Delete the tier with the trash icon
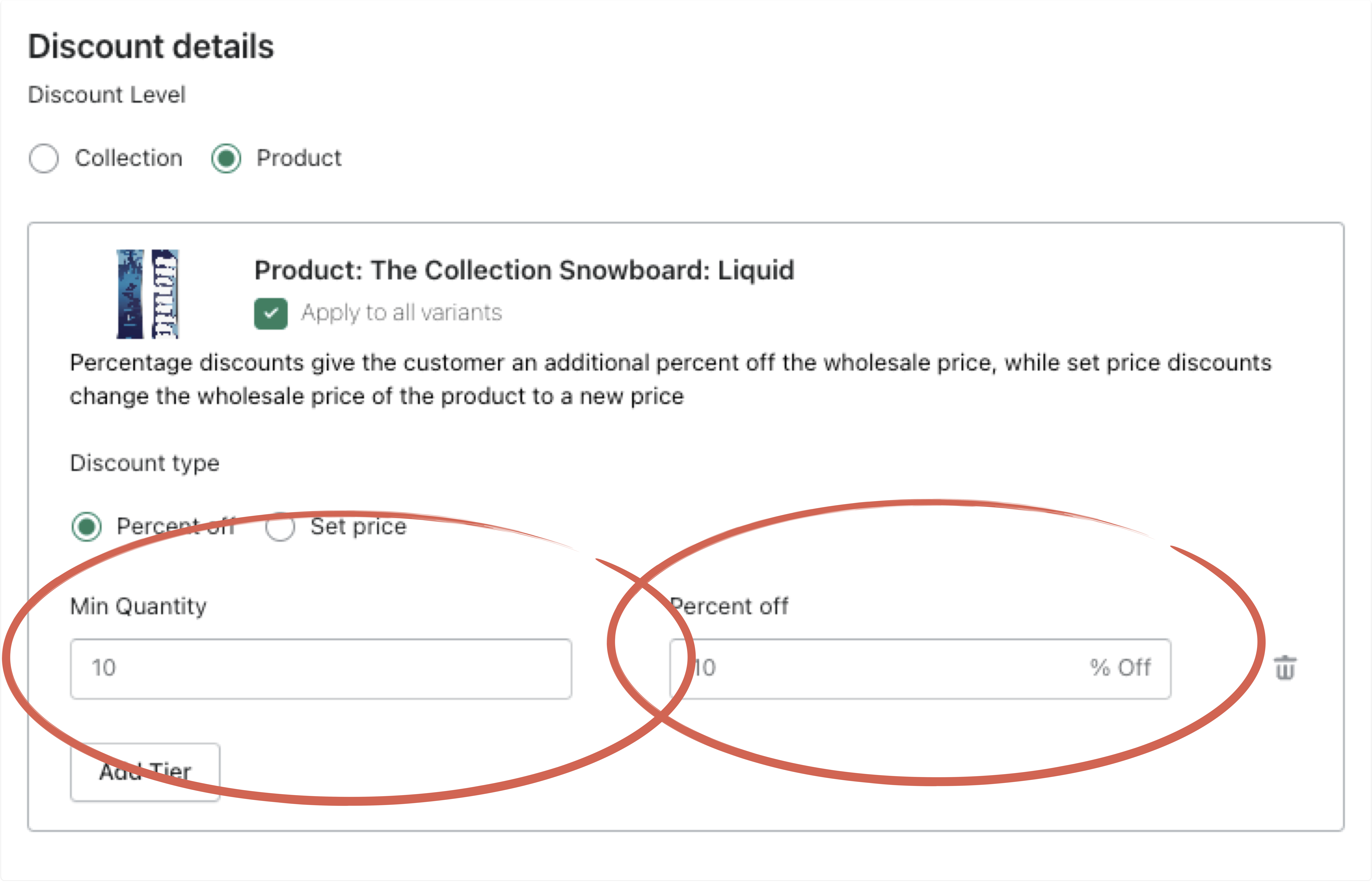The image size is (1372, 882). point(1285,668)
